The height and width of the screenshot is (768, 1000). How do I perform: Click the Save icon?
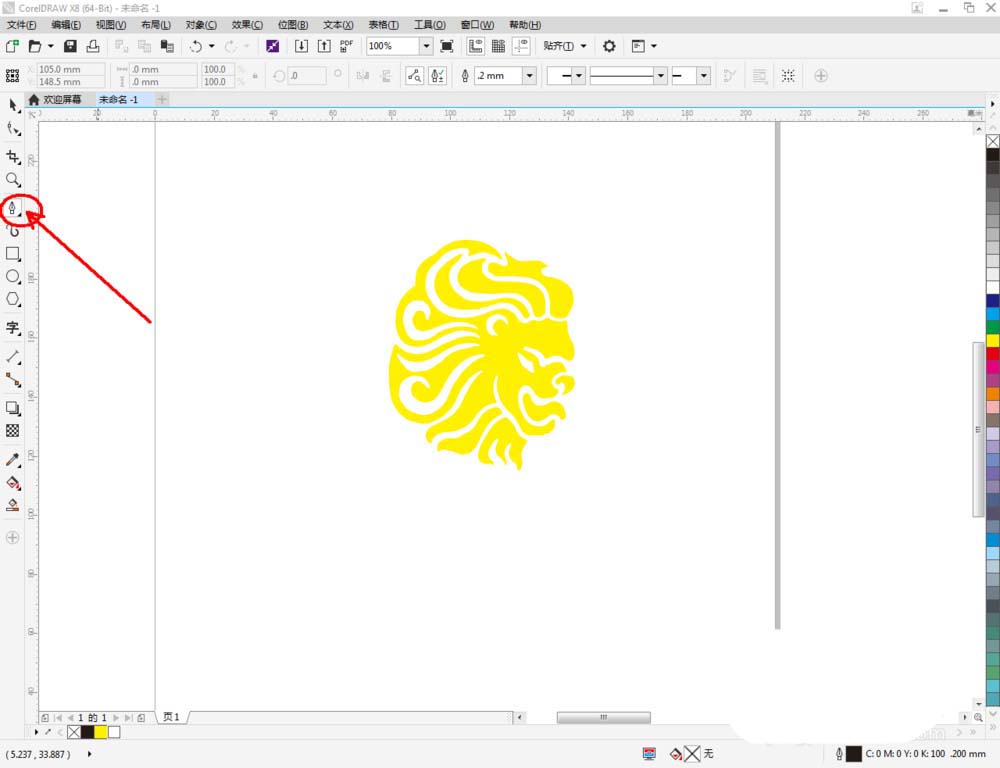[70, 46]
